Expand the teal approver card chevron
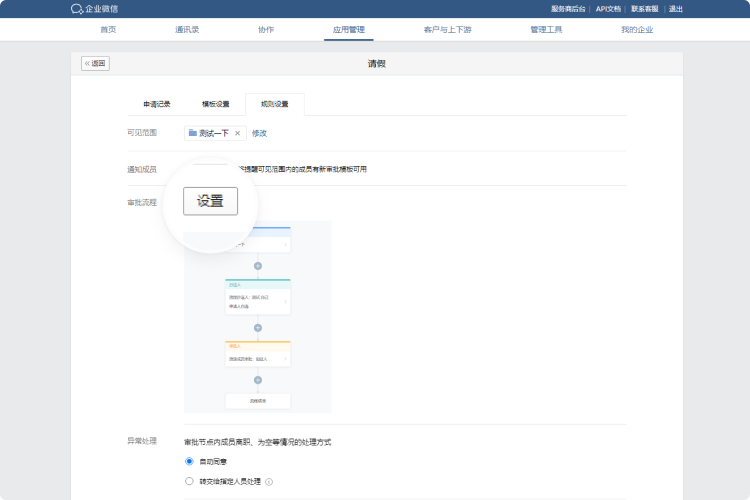 click(286, 301)
